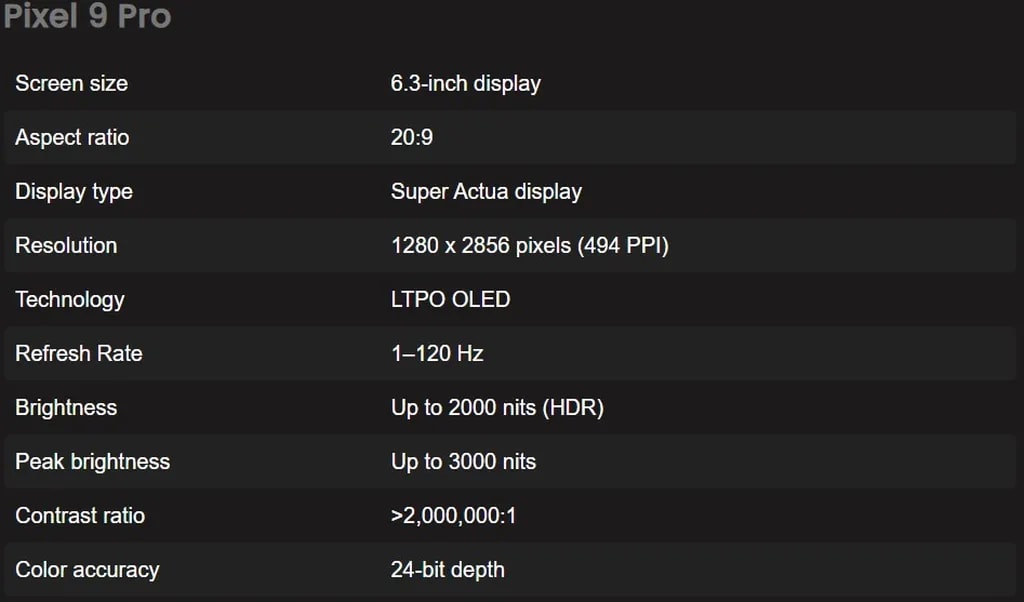Image resolution: width=1024 pixels, height=602 pixels.
Task: Click the Display type label
Action: (74, 192)
